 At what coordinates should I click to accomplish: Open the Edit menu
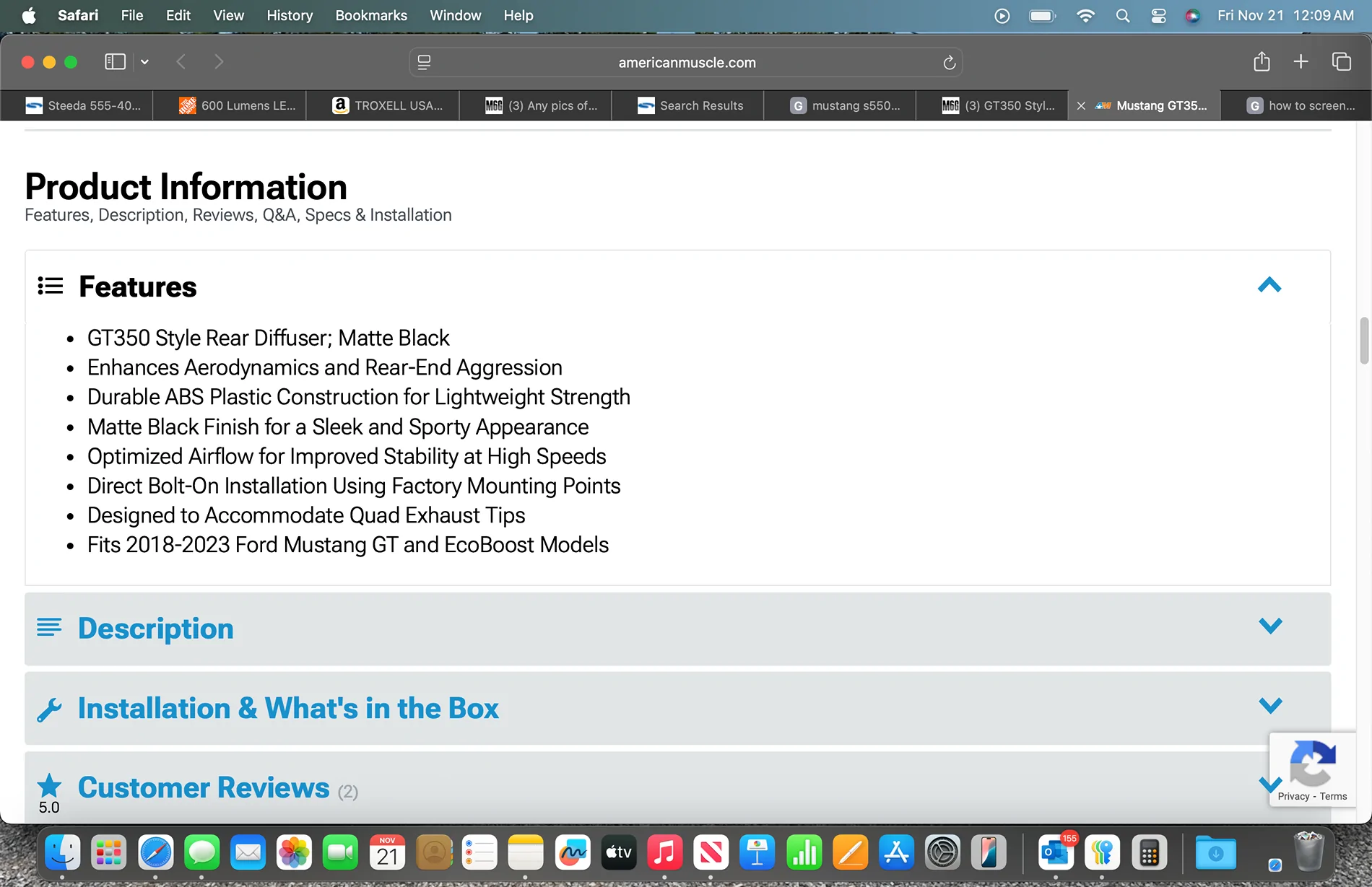pyautogui.click(x=178, y=15)
